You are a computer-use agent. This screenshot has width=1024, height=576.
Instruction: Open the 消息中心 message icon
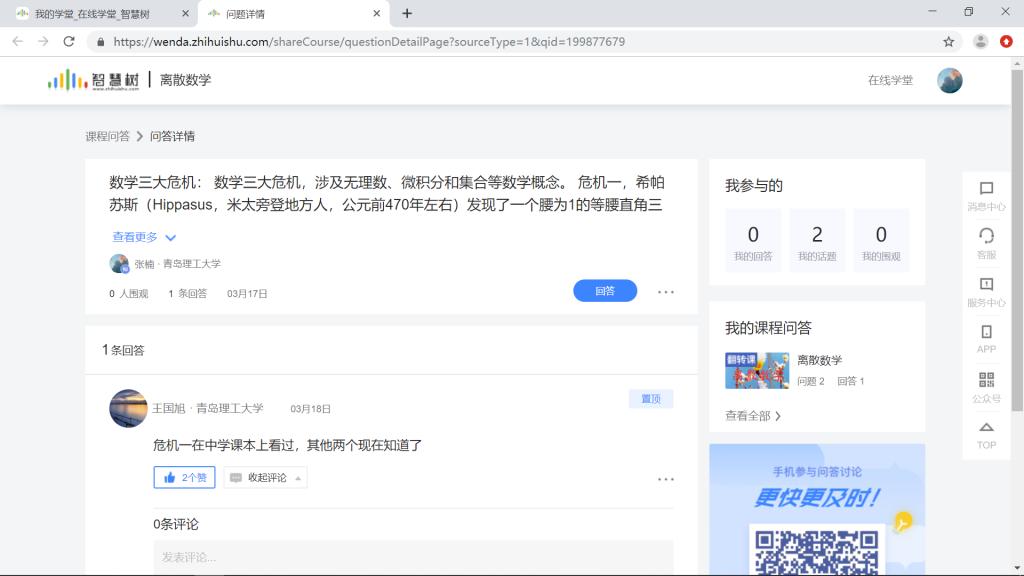[986, 189]
